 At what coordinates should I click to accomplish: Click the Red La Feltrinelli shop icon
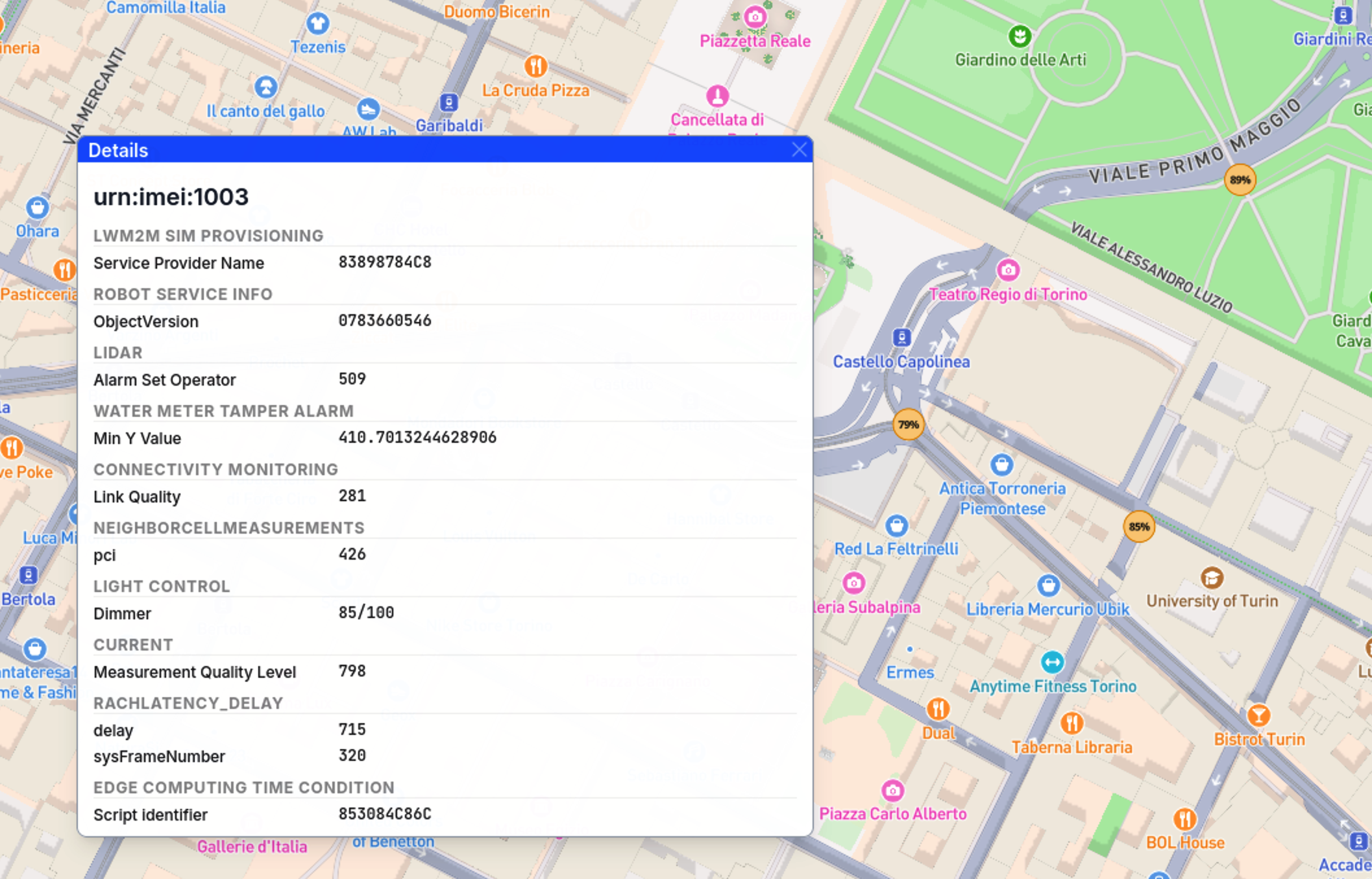tap(896, 525)
